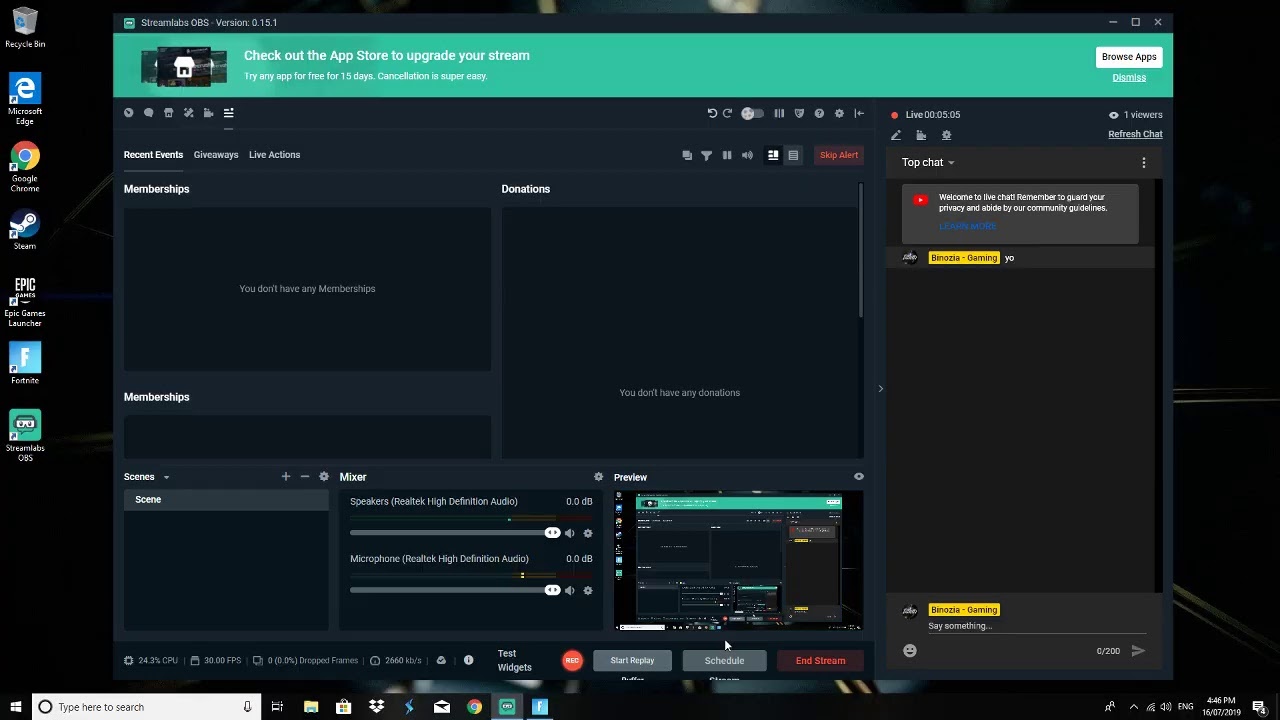This screenshot has width=1280, height=720.
Task: Open chat three-dot options menu
Action: (1144, 162)
